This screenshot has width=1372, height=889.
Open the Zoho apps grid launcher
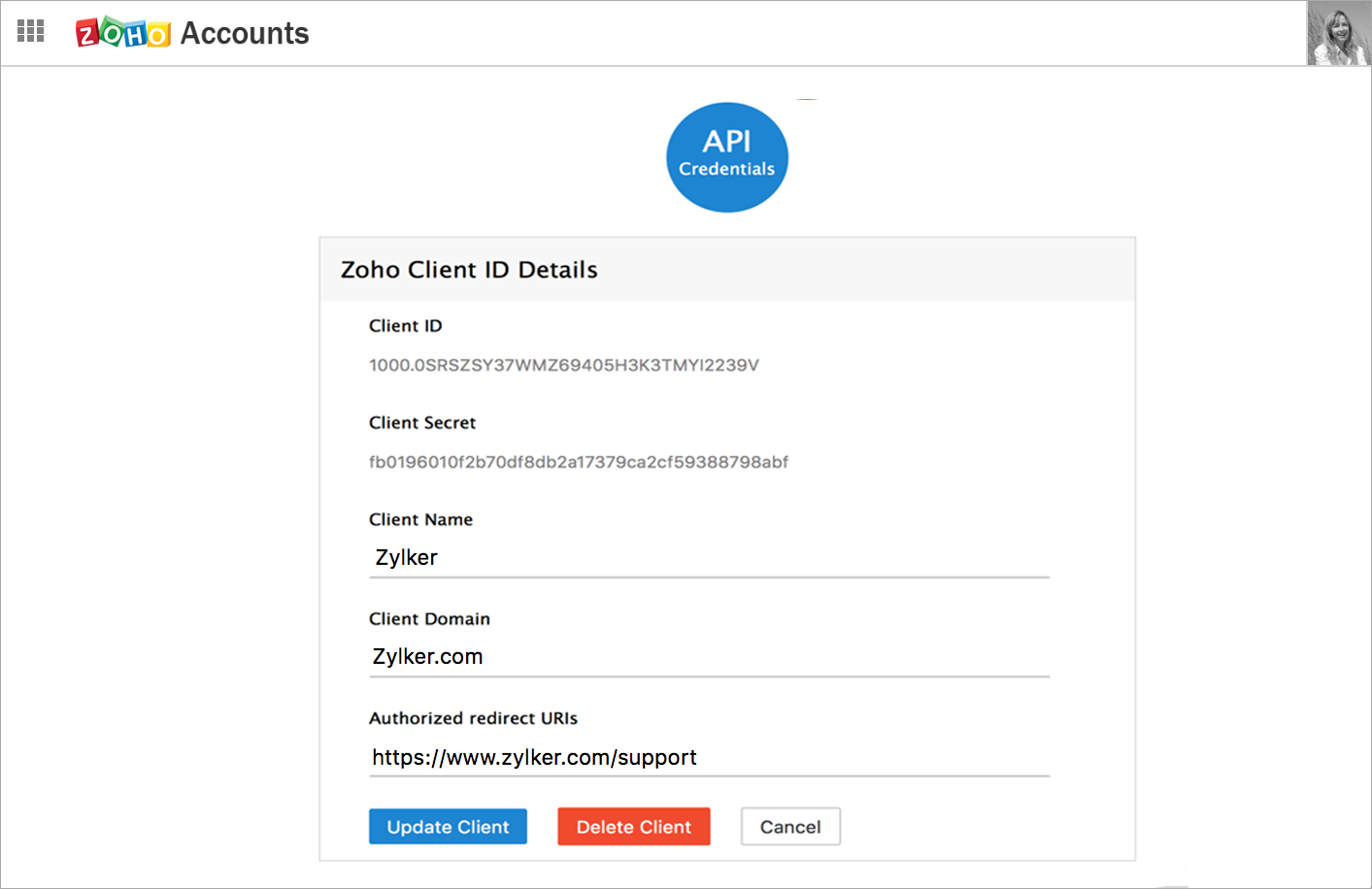[30, 30]
